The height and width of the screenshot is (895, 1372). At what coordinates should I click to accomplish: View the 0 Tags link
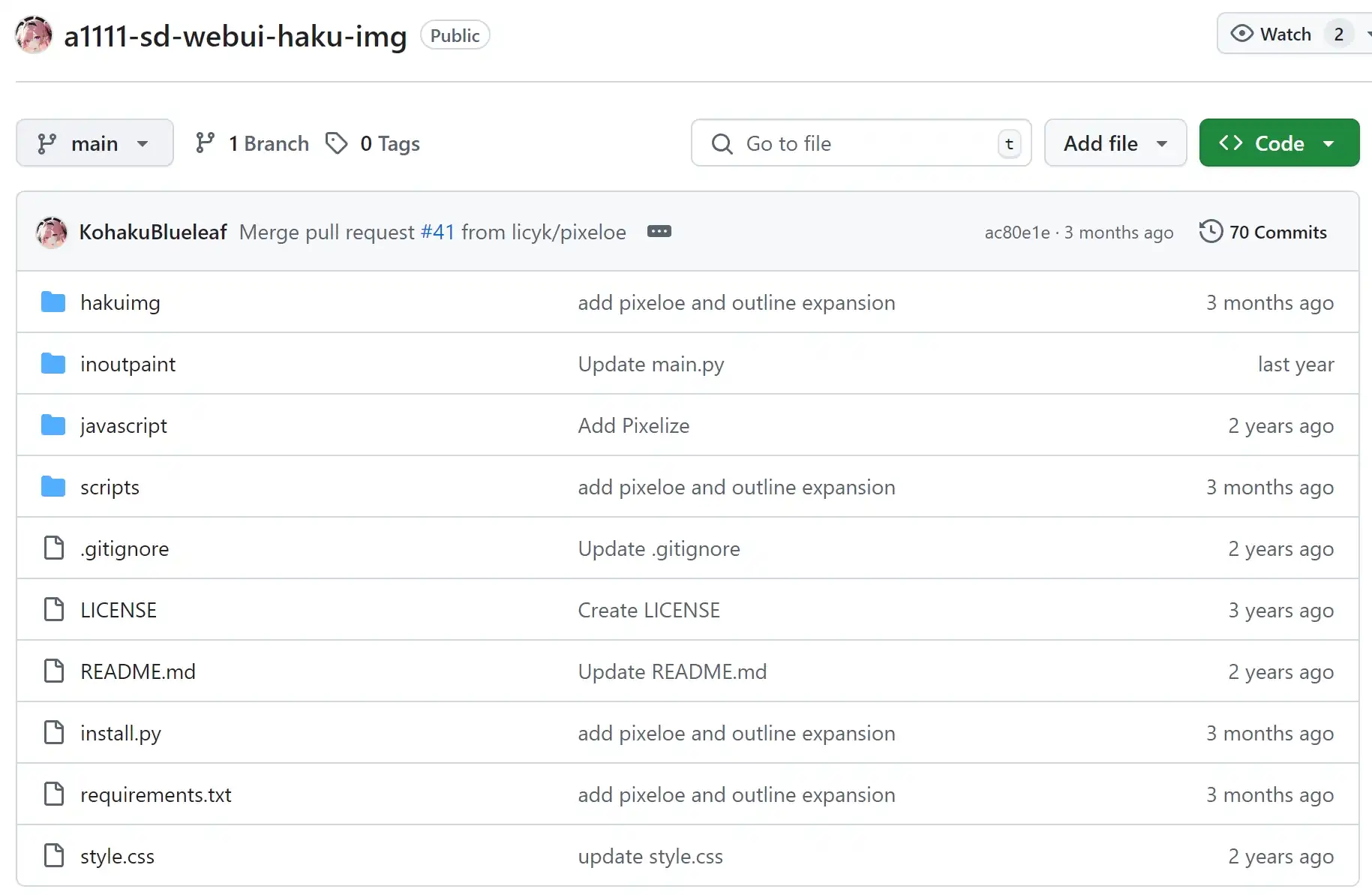pyautogui.click(x=373, y=143)
